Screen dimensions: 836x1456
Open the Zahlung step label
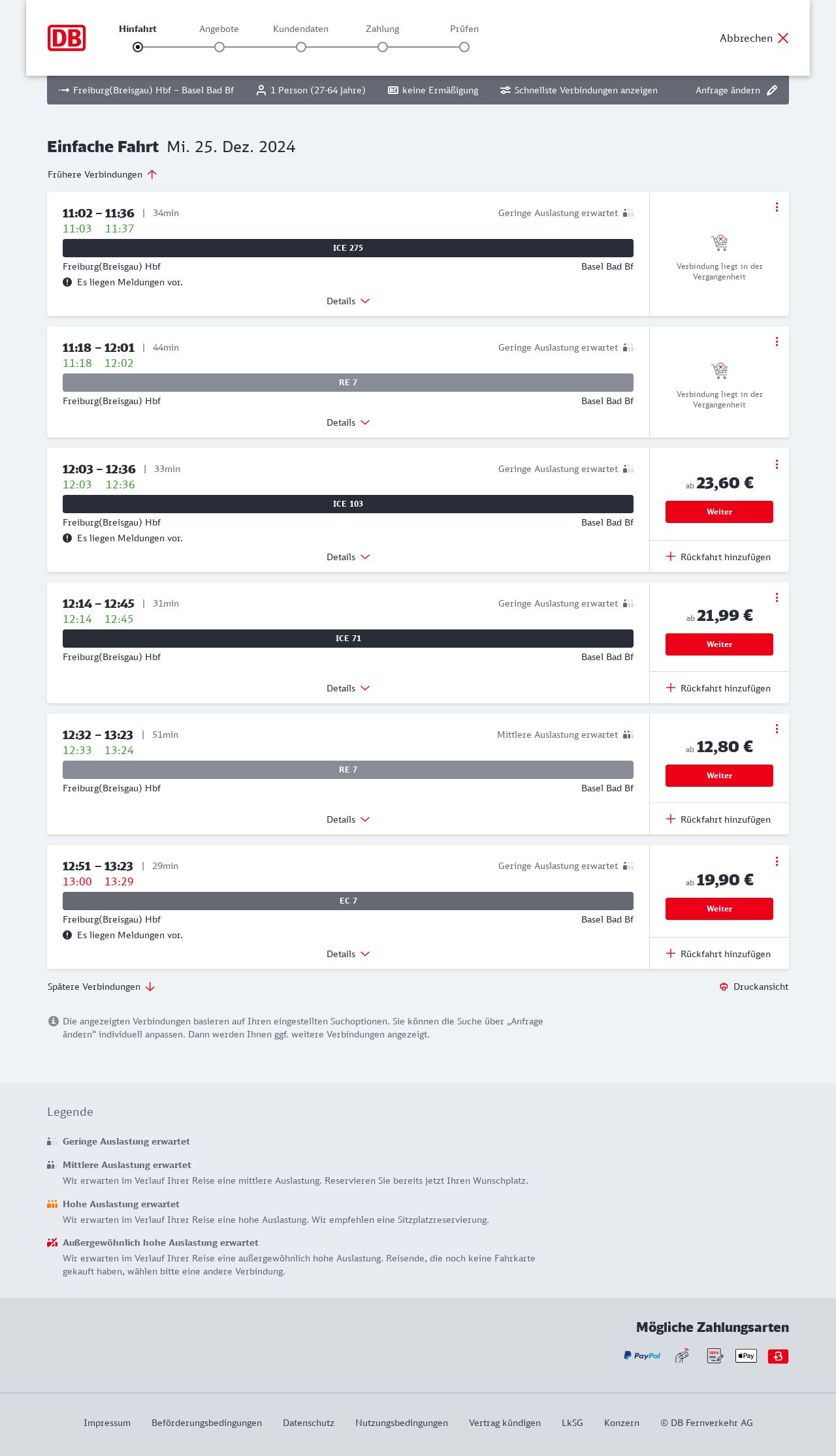click(x=383, y=29)
